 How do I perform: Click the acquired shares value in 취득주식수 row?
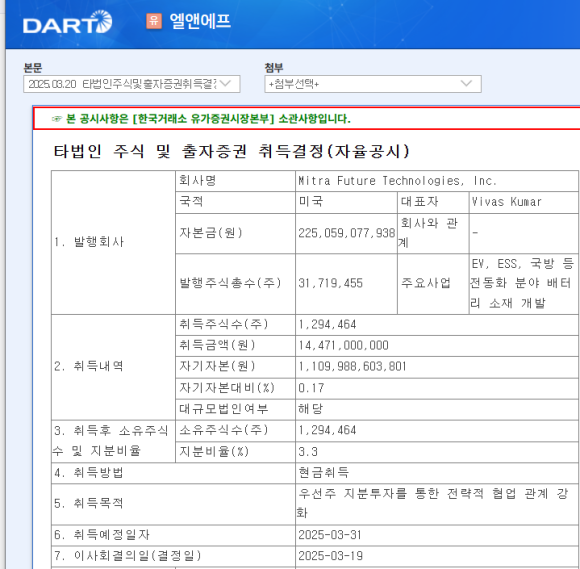327,325
